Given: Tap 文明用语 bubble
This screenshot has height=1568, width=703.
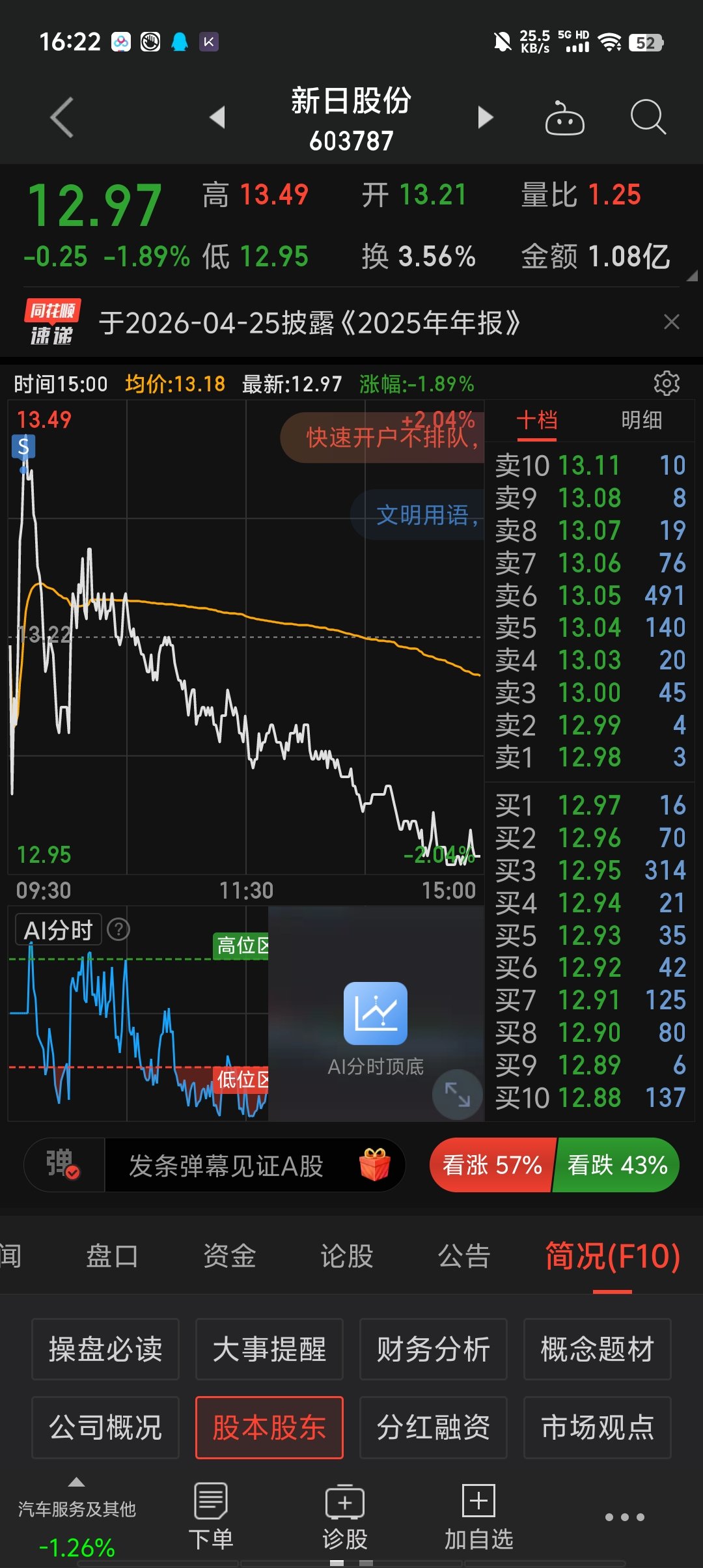Looking at the screenshot, I should pos(417,515).
